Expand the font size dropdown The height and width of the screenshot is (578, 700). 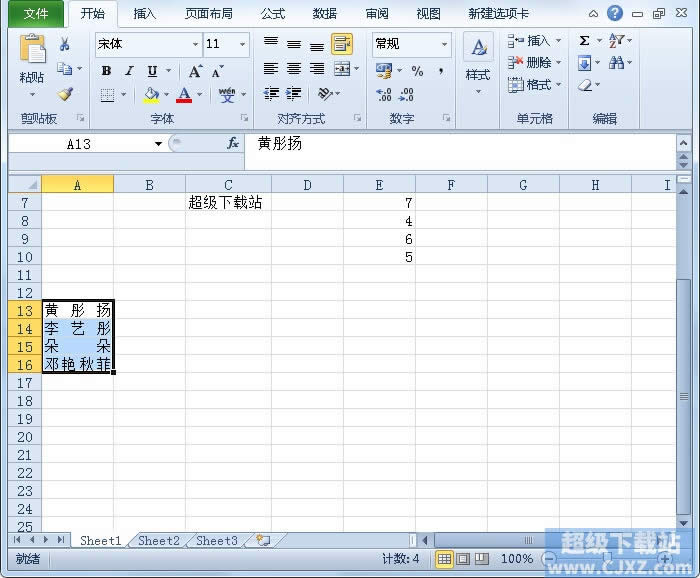pos(242,45)
